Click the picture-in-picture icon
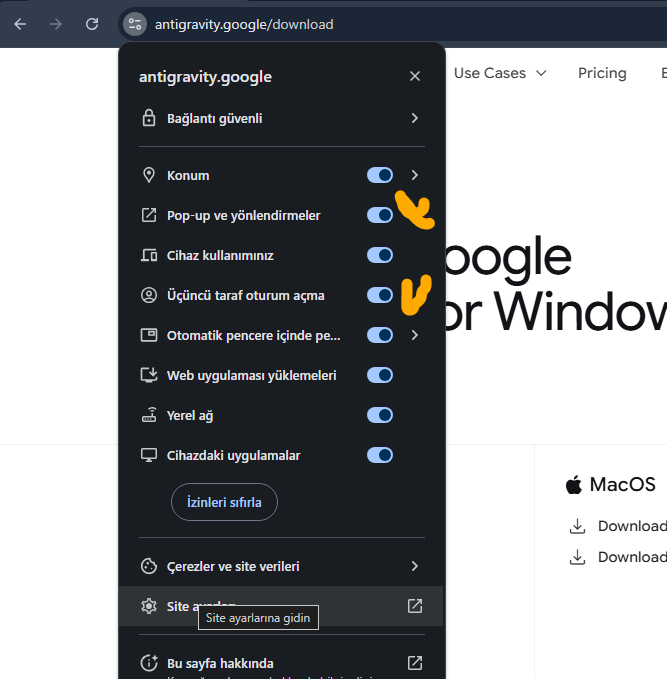Screen dimensions: 667x679 tap(149, 335)
